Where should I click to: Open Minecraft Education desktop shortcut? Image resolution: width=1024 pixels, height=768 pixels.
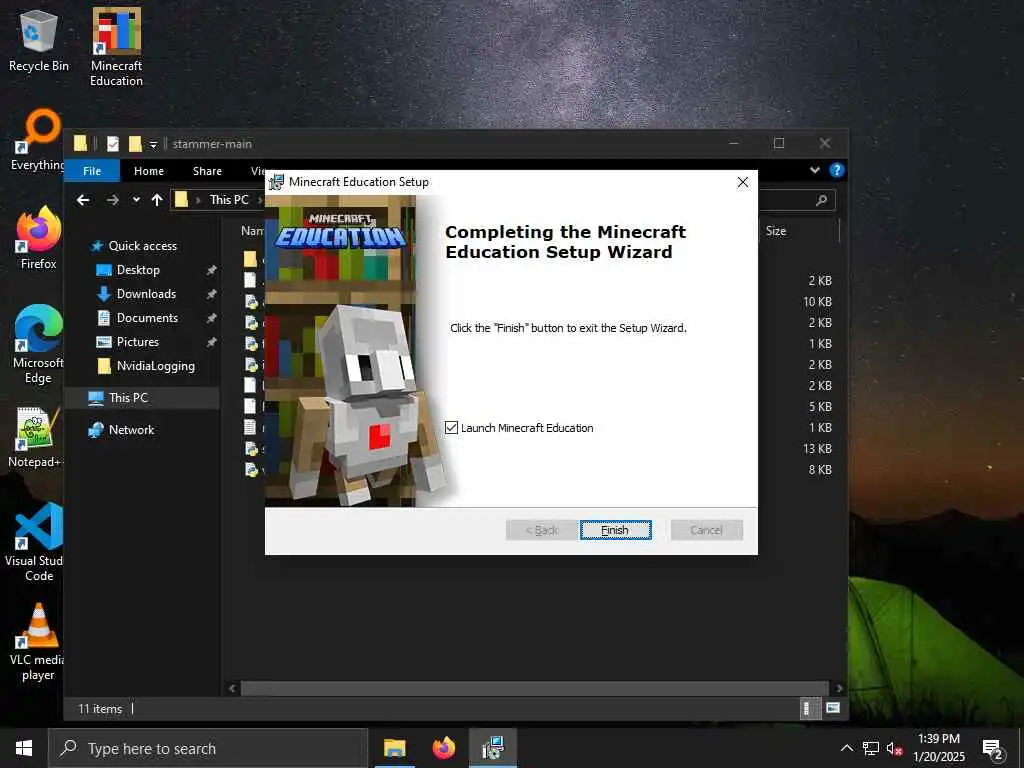point(116,47)
